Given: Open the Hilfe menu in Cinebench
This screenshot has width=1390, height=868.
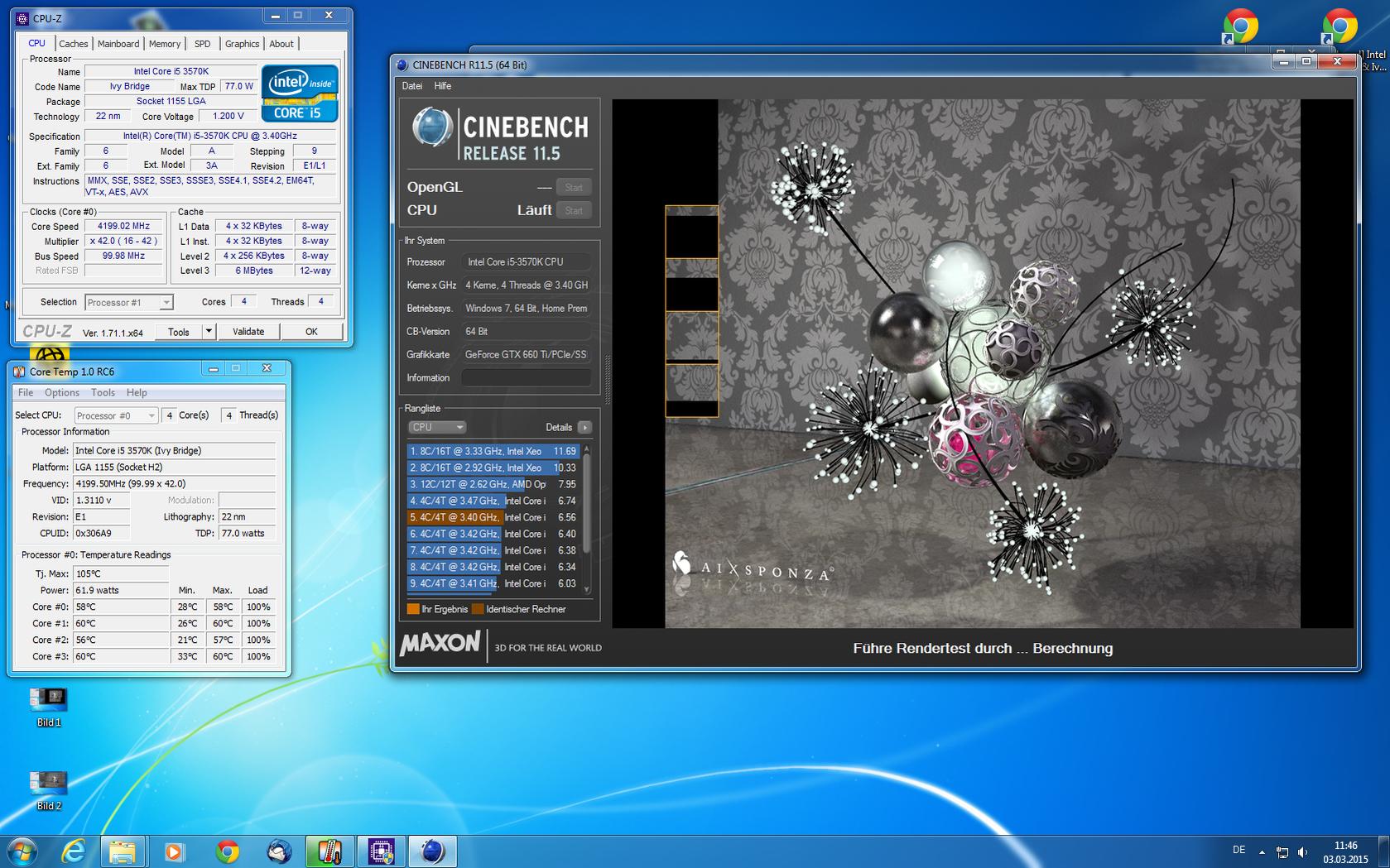Looking at the screenshot, I should tap(443, 86).
